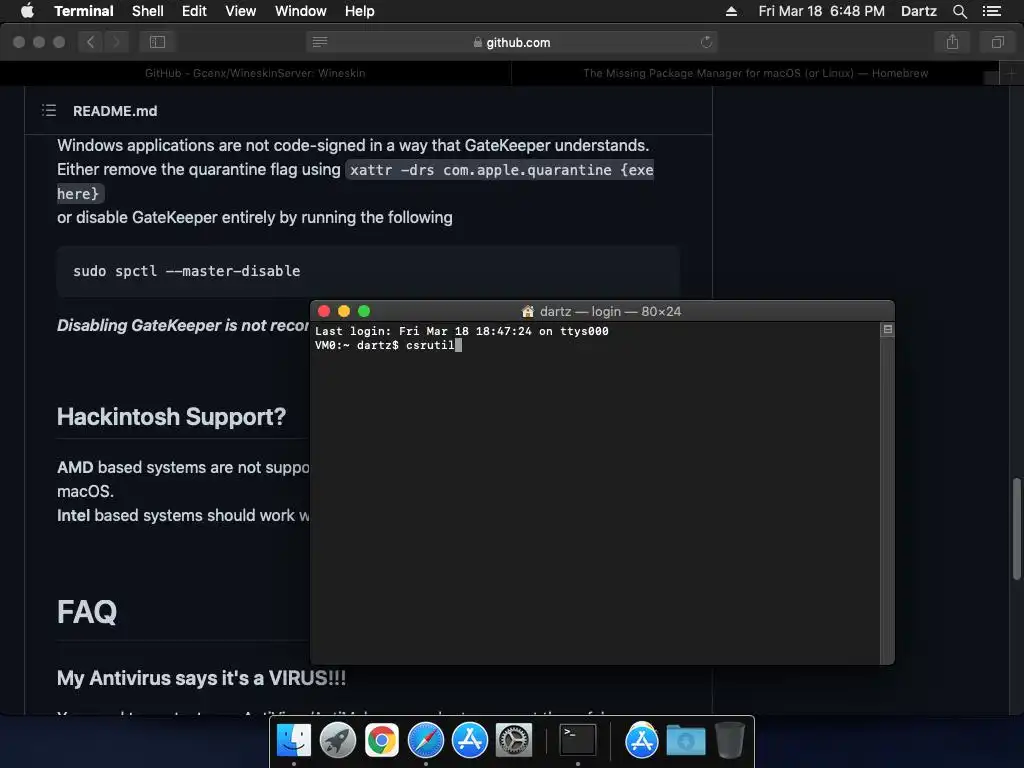Click the csrutil command line in Terminal
This screenshot has width=1024, height=768.
(388, 345)
